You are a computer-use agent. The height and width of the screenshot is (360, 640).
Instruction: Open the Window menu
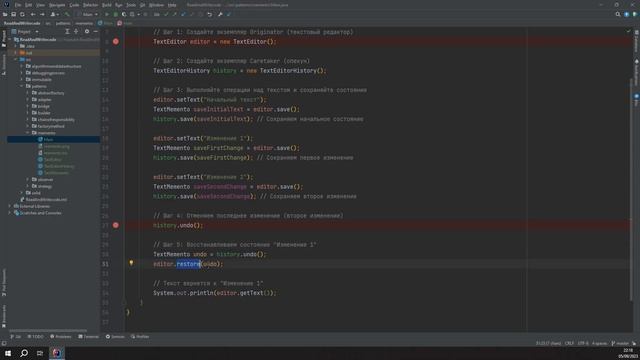[x=156, y=5]
